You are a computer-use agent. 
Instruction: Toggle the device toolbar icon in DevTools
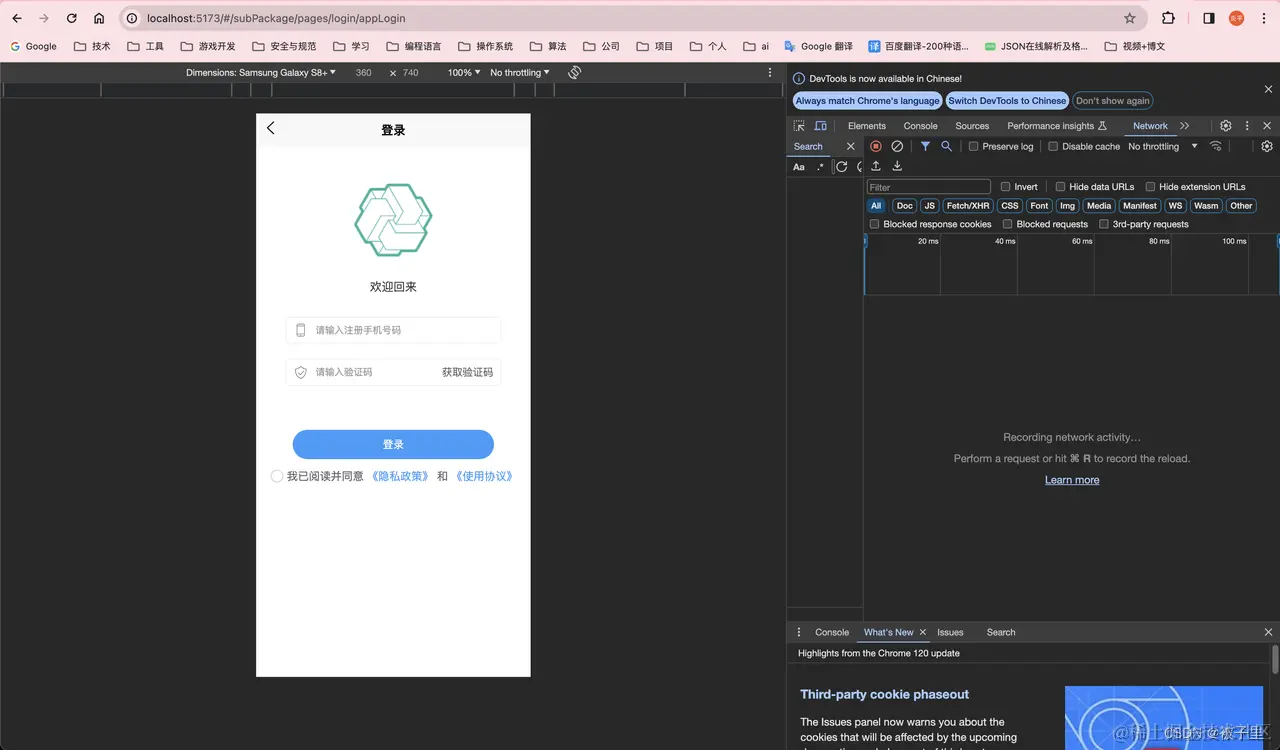pos(821,126)
